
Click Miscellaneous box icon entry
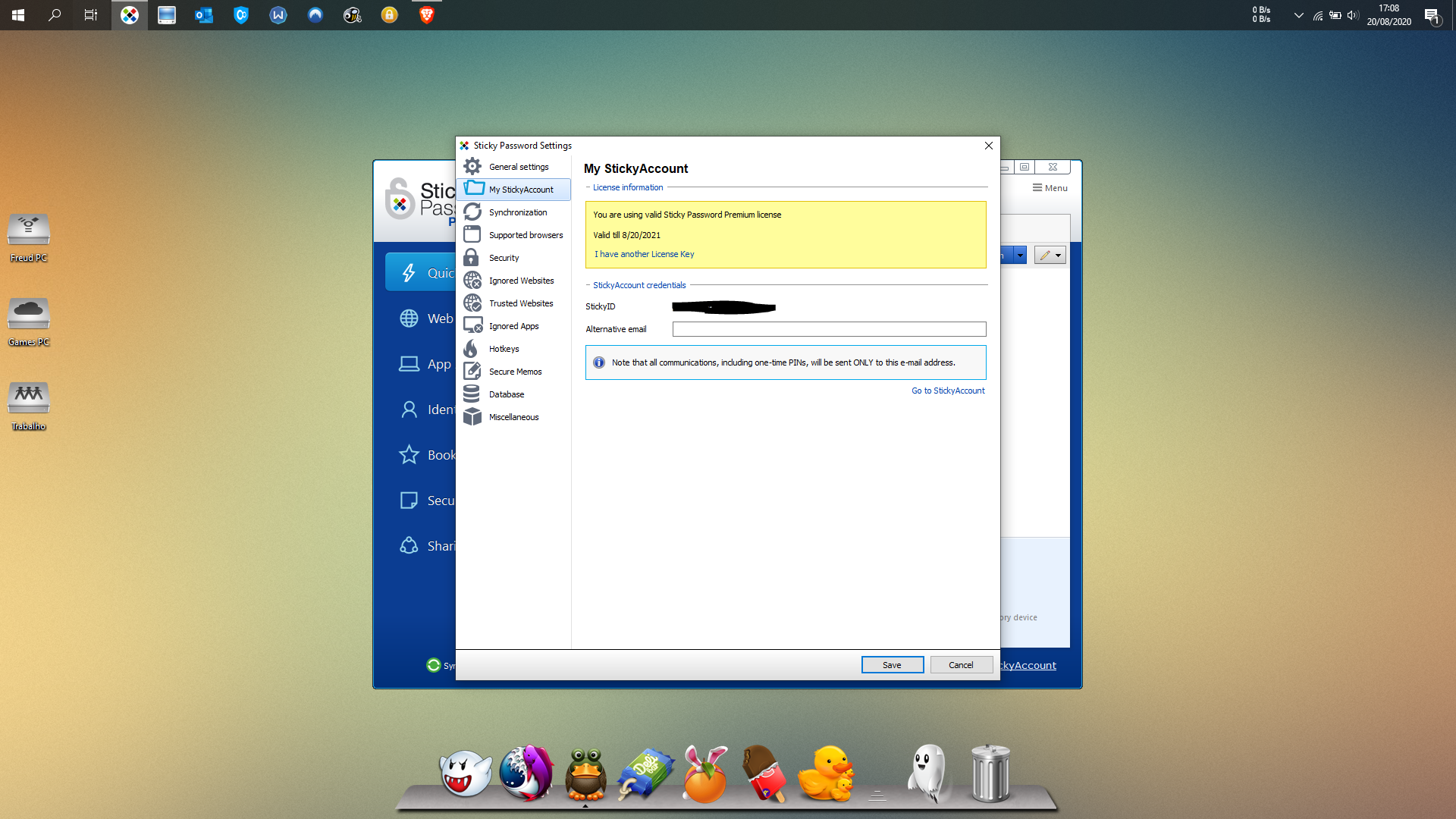[472, 417]
